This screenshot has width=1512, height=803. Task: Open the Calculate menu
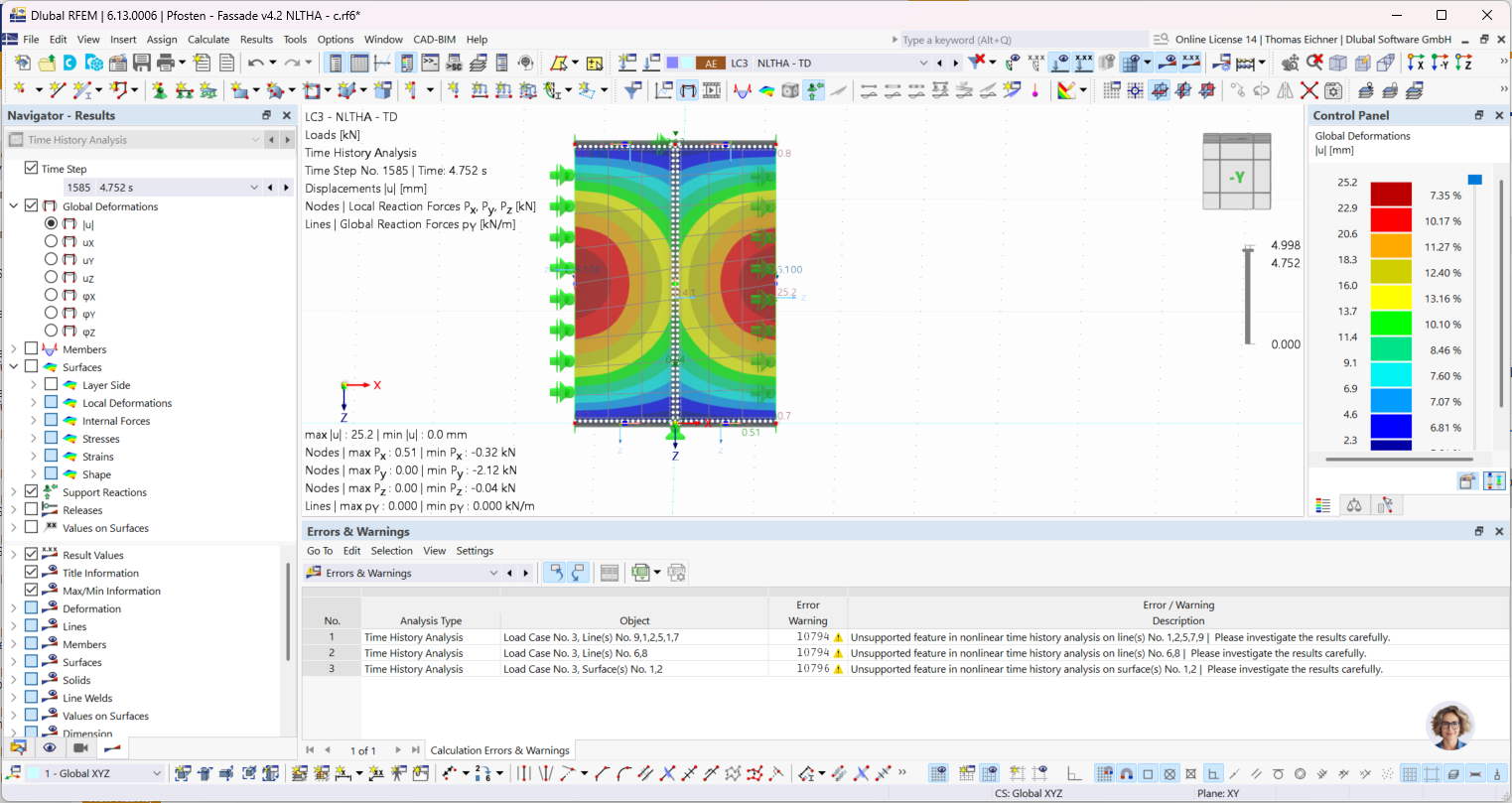click(x=208, y=40)
